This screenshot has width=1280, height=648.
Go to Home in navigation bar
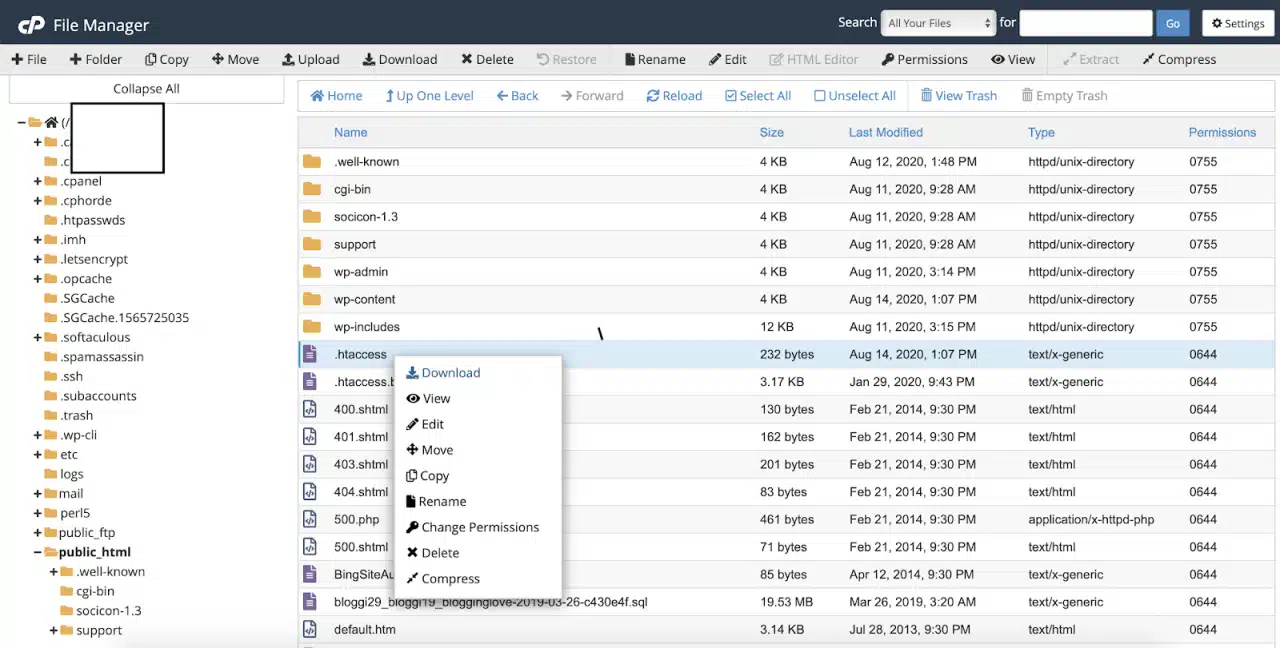pyautogui.click(x=336, y=95)
